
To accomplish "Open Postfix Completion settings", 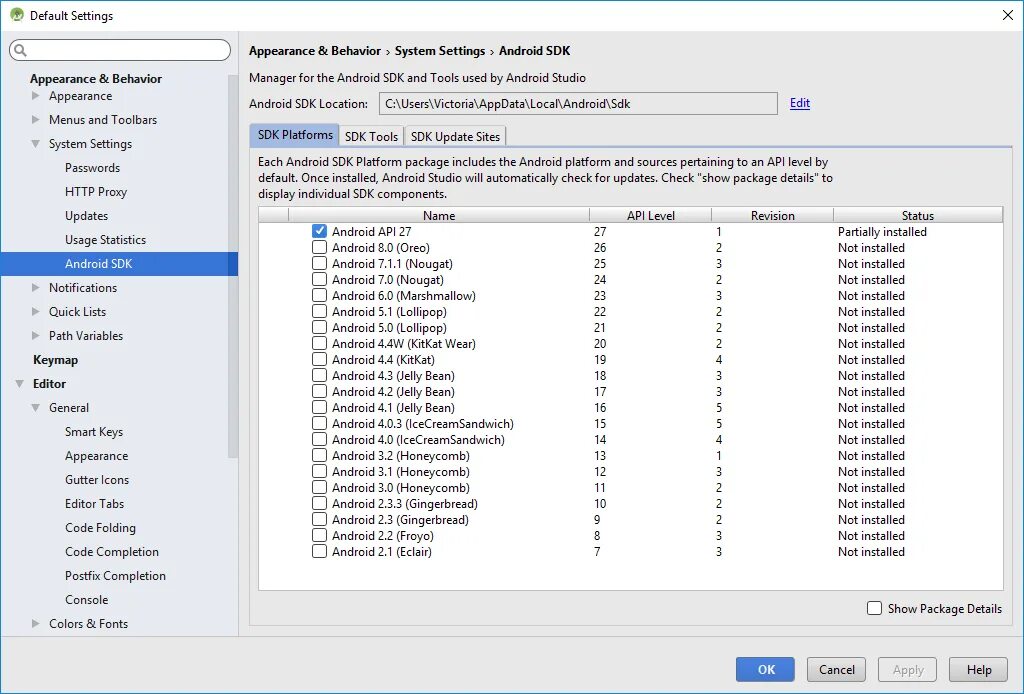I will 115,576.
